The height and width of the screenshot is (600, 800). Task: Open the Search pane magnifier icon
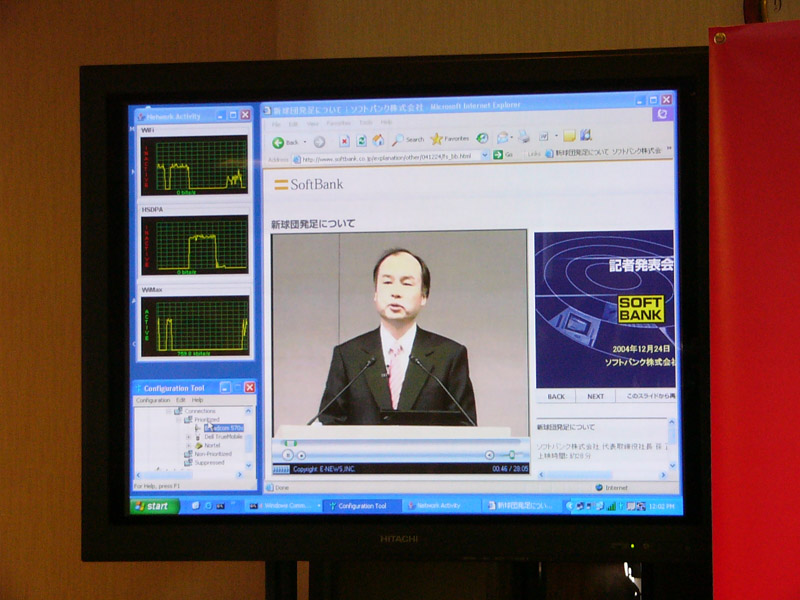coord(398,139)
